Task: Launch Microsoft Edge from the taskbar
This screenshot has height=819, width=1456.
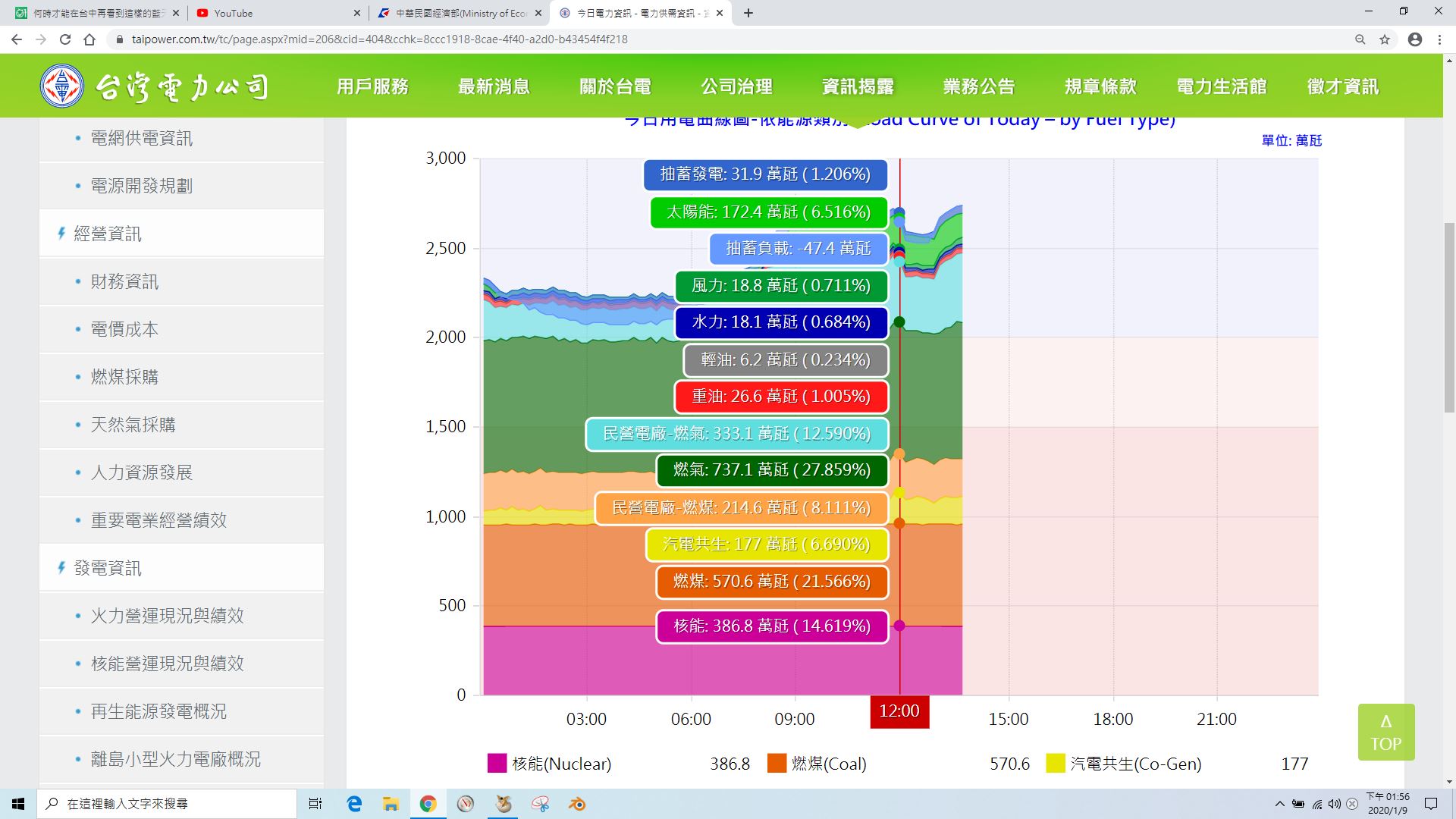Action: (x=354, y=804)
